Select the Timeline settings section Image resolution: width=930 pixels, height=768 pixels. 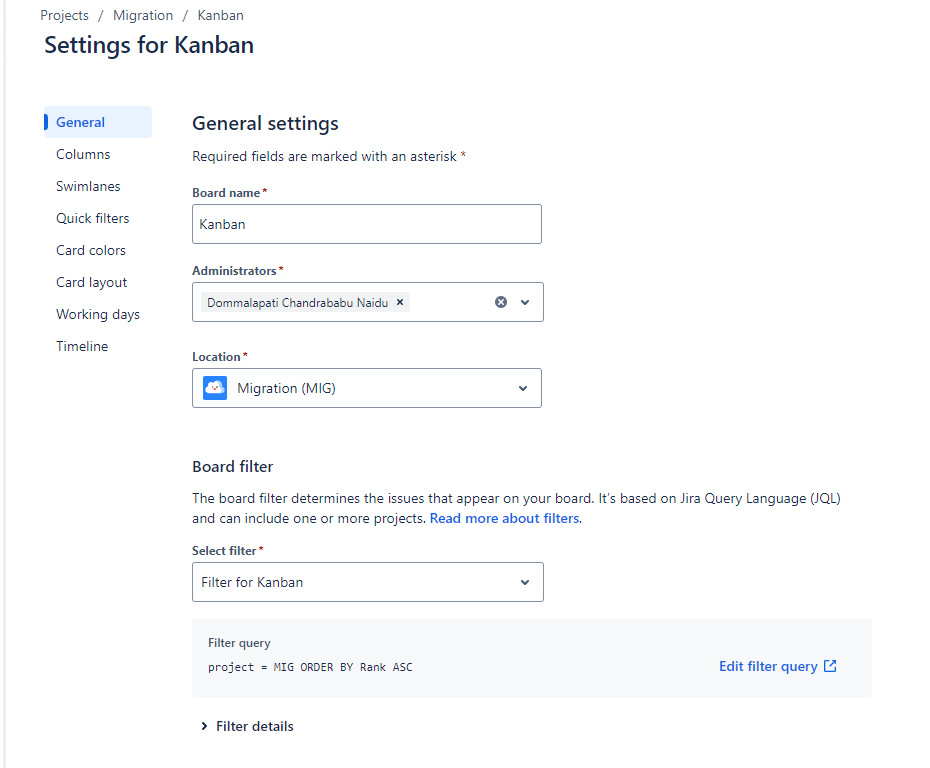82,346
